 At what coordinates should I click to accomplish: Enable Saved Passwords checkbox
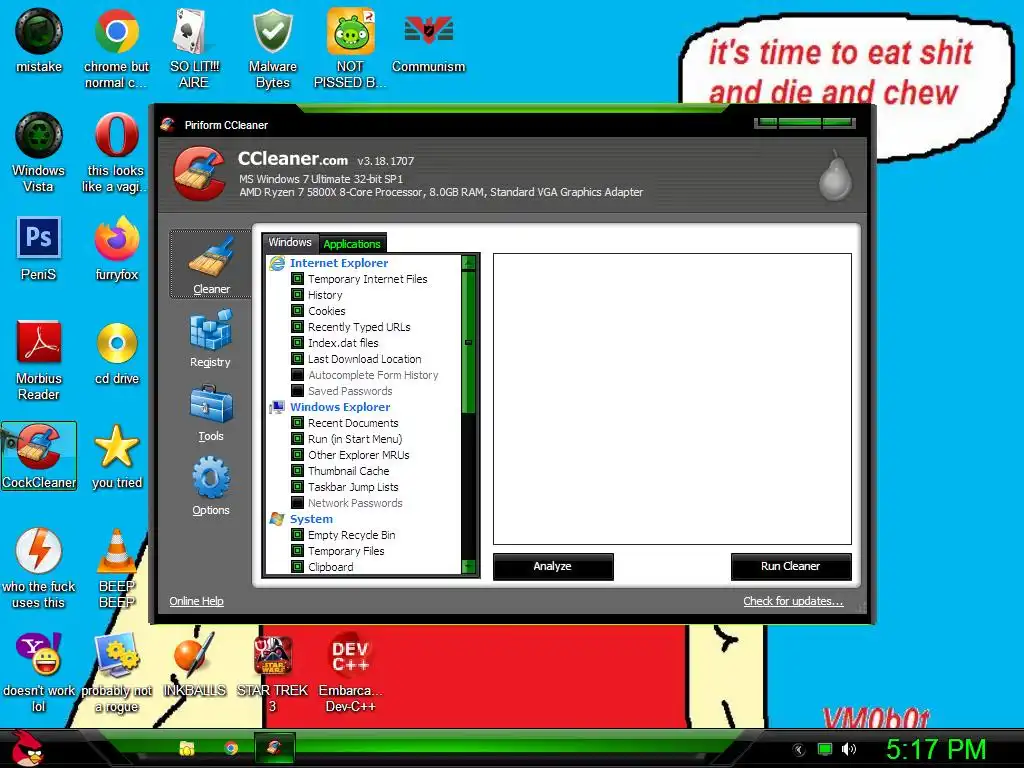[297, 391]
